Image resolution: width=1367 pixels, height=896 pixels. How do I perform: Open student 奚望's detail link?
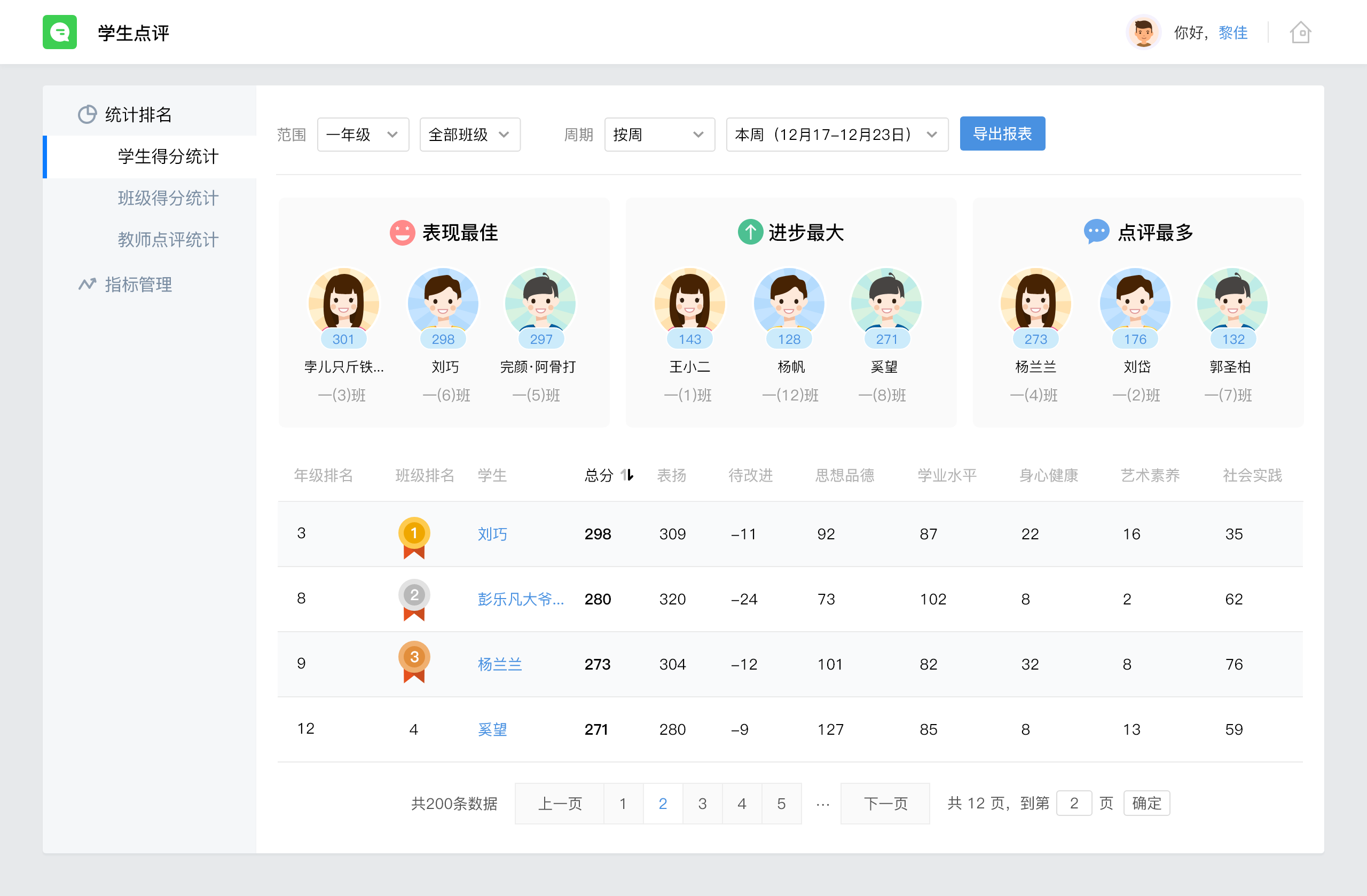click(492, 729)
